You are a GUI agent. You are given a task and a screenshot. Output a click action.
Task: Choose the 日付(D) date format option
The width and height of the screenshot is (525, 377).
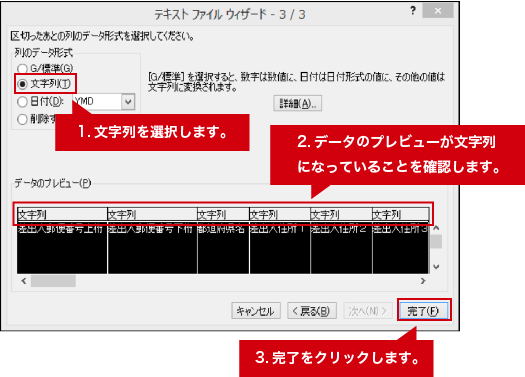click(22, 101)
